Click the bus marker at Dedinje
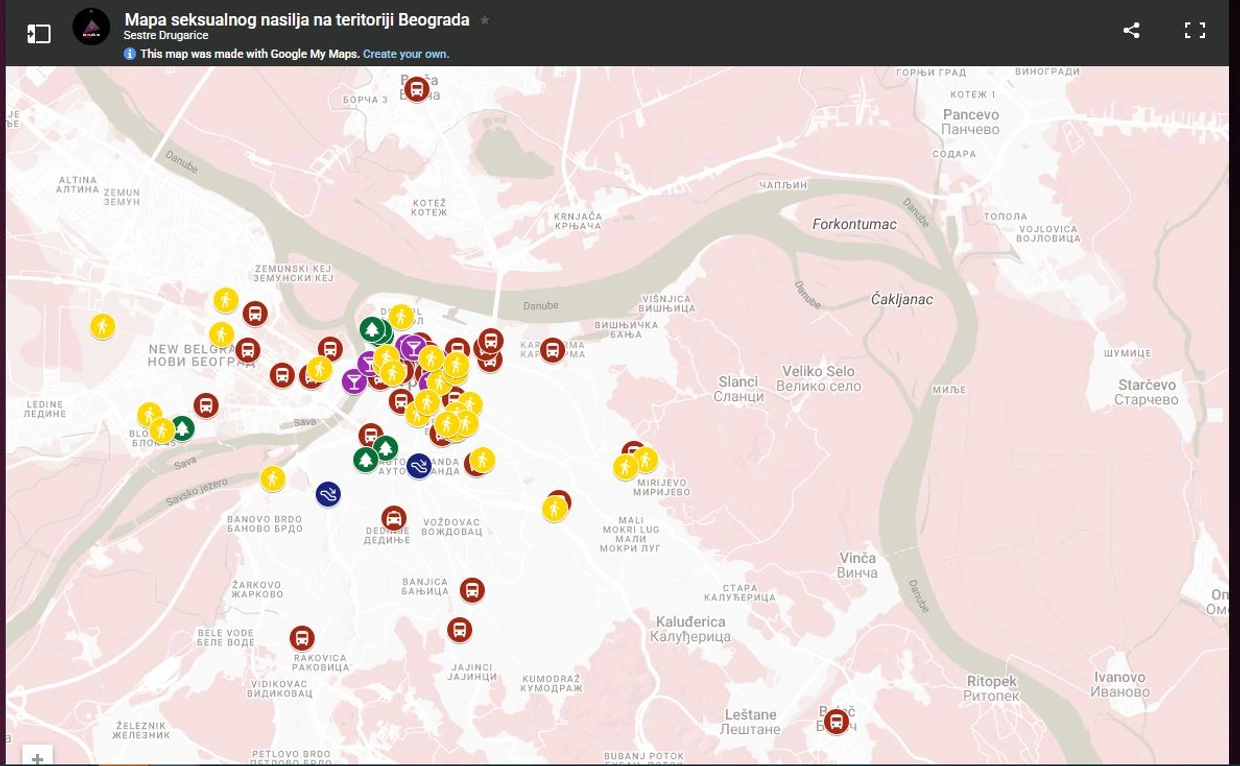The width and height of the screenshot is (1240, 766). [x=394, y=518]
